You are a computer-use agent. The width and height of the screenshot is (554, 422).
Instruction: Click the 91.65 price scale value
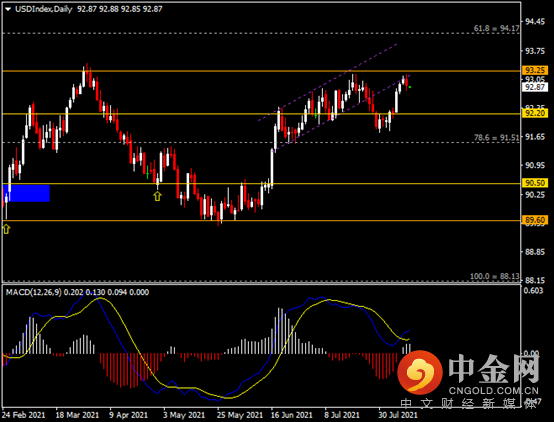(x=535, y=137)
